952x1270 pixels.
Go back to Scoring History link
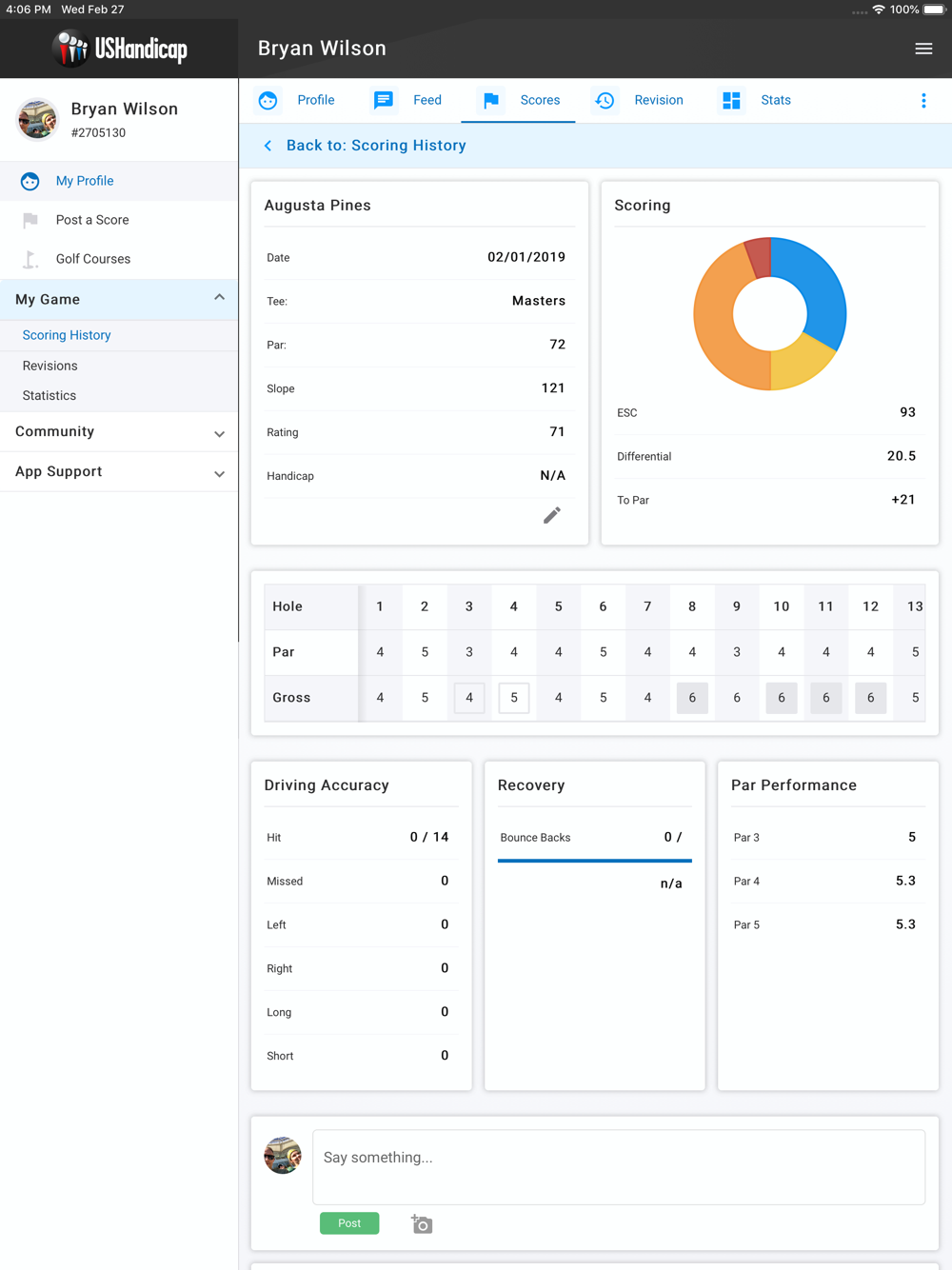click(x=376, y=146)
